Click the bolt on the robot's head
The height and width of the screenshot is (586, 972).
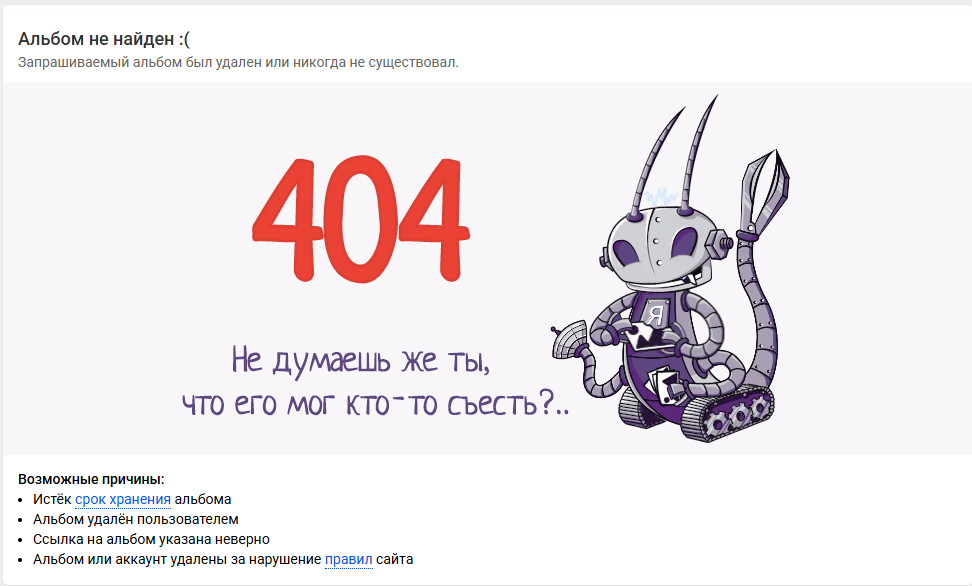[x=718, y=242]
